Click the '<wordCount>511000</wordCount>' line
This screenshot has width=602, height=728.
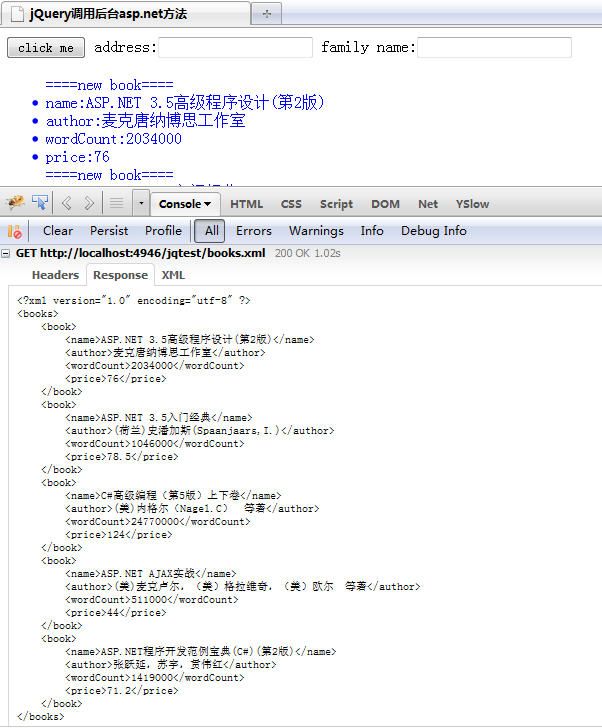coord(152,599)
